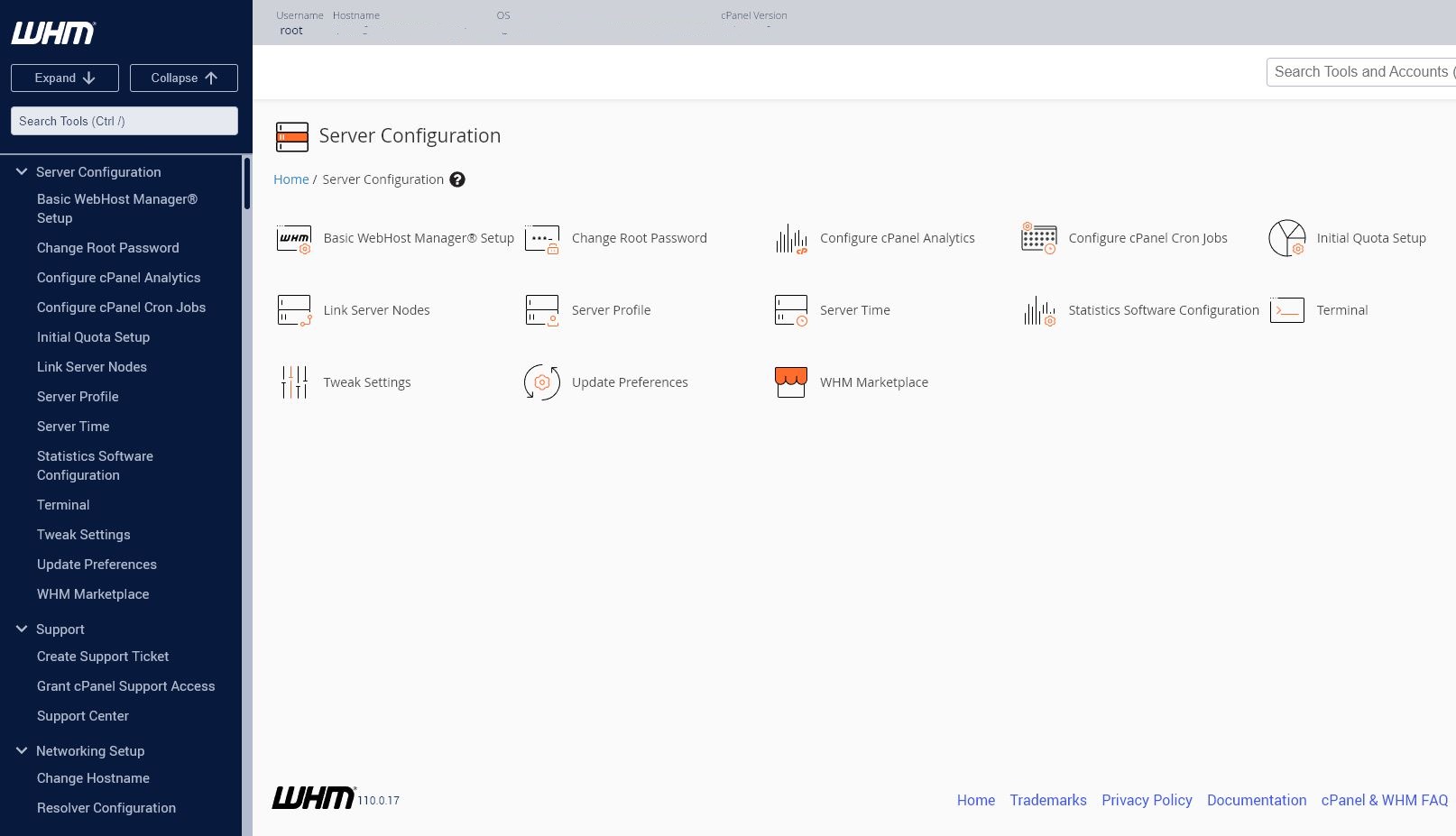The image size is (1456, 836).
Task: Click the help question mark beside breadcrumb
Action: pos(457,179)
